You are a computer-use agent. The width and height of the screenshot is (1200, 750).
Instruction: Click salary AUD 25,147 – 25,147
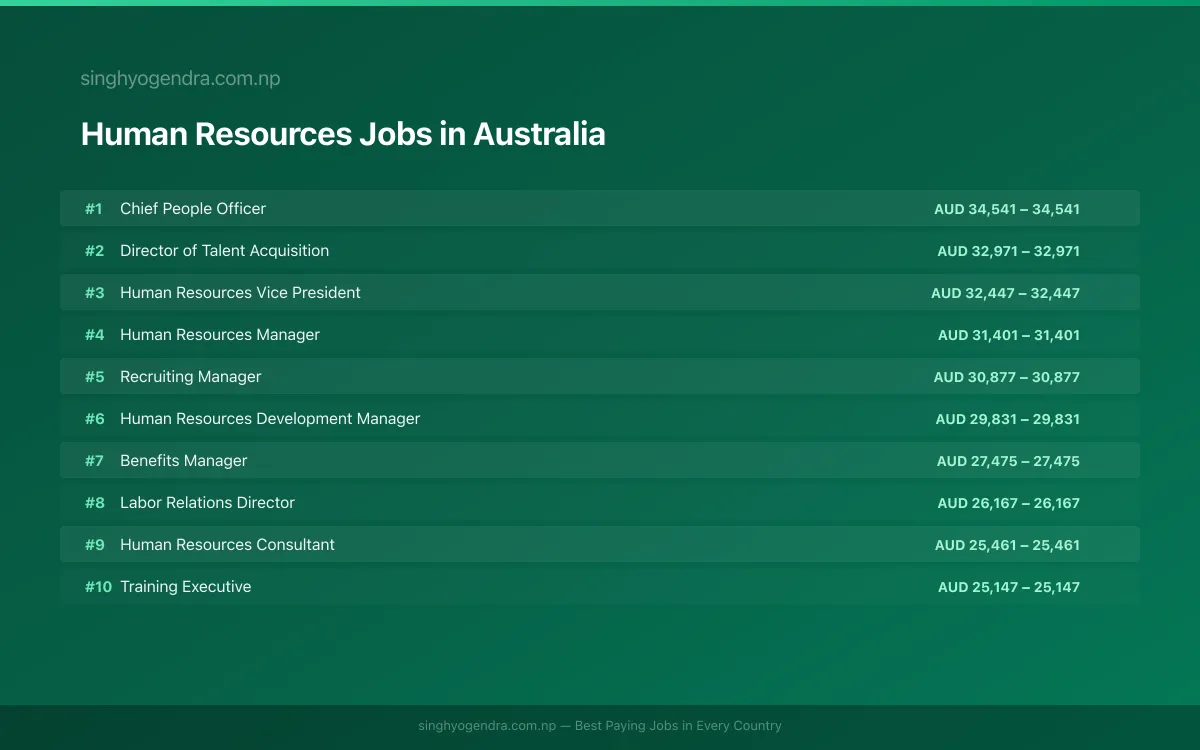tap(1009, 587)
